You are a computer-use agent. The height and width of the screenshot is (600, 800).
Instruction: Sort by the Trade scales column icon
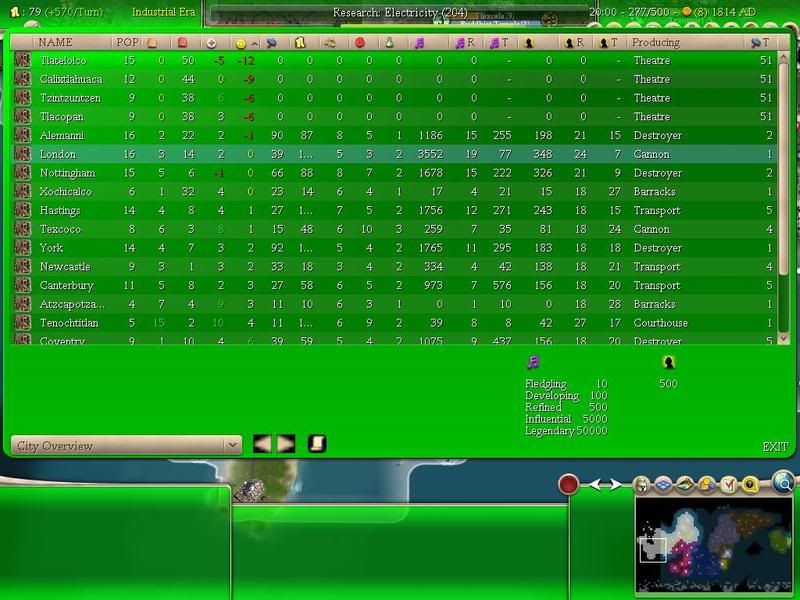point(330,43)
